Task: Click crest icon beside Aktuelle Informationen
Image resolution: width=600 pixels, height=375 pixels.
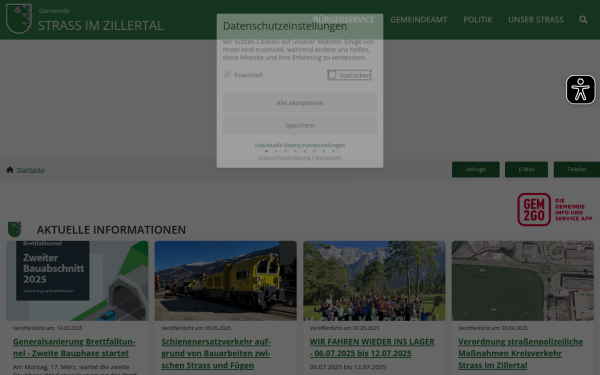Action: click(15, 229)
